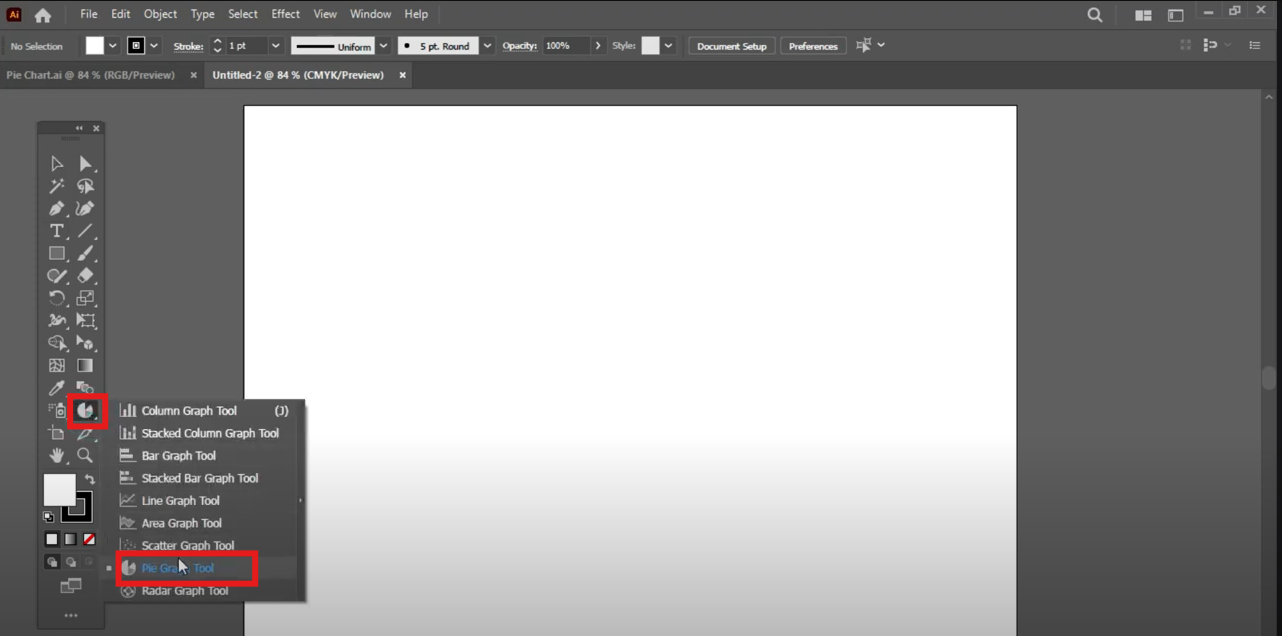Activate the Type tool
The image size is (1282, 636).
57,231
